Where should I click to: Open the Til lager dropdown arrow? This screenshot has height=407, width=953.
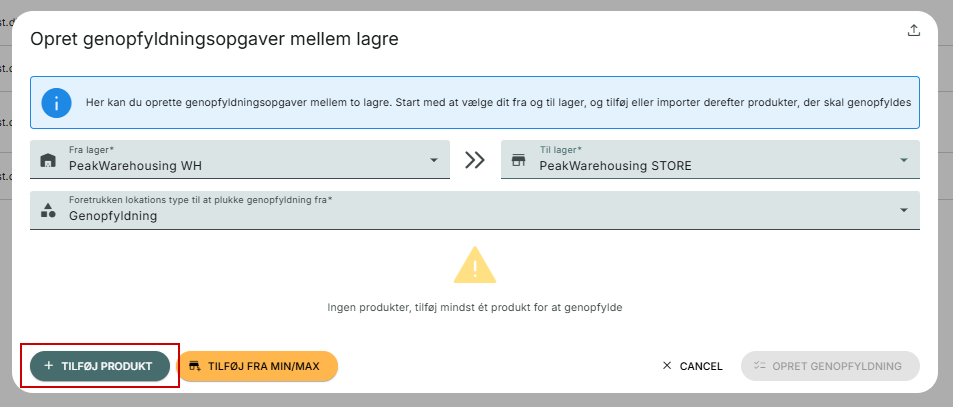click(904, 160)
